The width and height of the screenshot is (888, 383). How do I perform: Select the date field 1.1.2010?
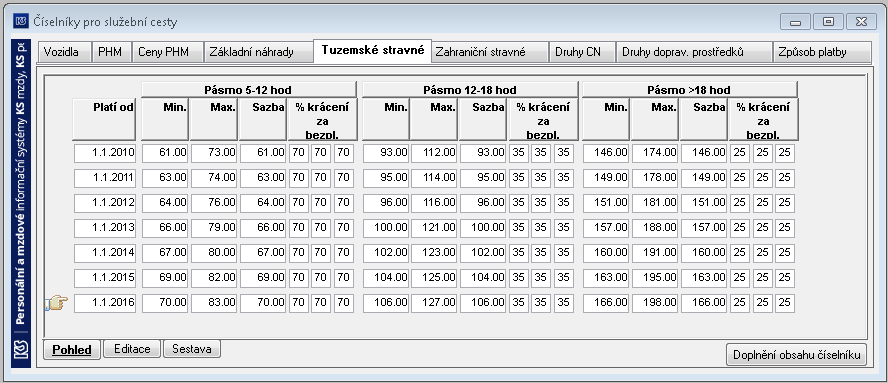(x=105, y=153)
